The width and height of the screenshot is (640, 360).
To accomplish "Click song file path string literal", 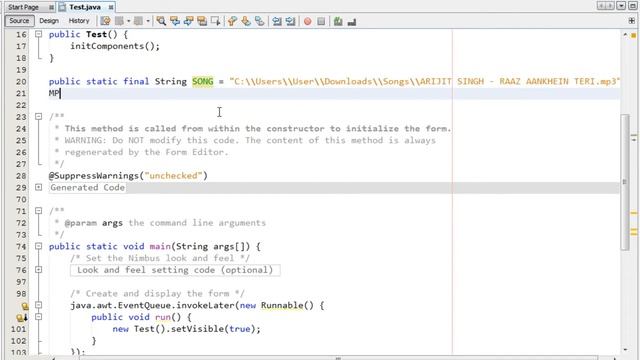I will click(x=424, y=82).
